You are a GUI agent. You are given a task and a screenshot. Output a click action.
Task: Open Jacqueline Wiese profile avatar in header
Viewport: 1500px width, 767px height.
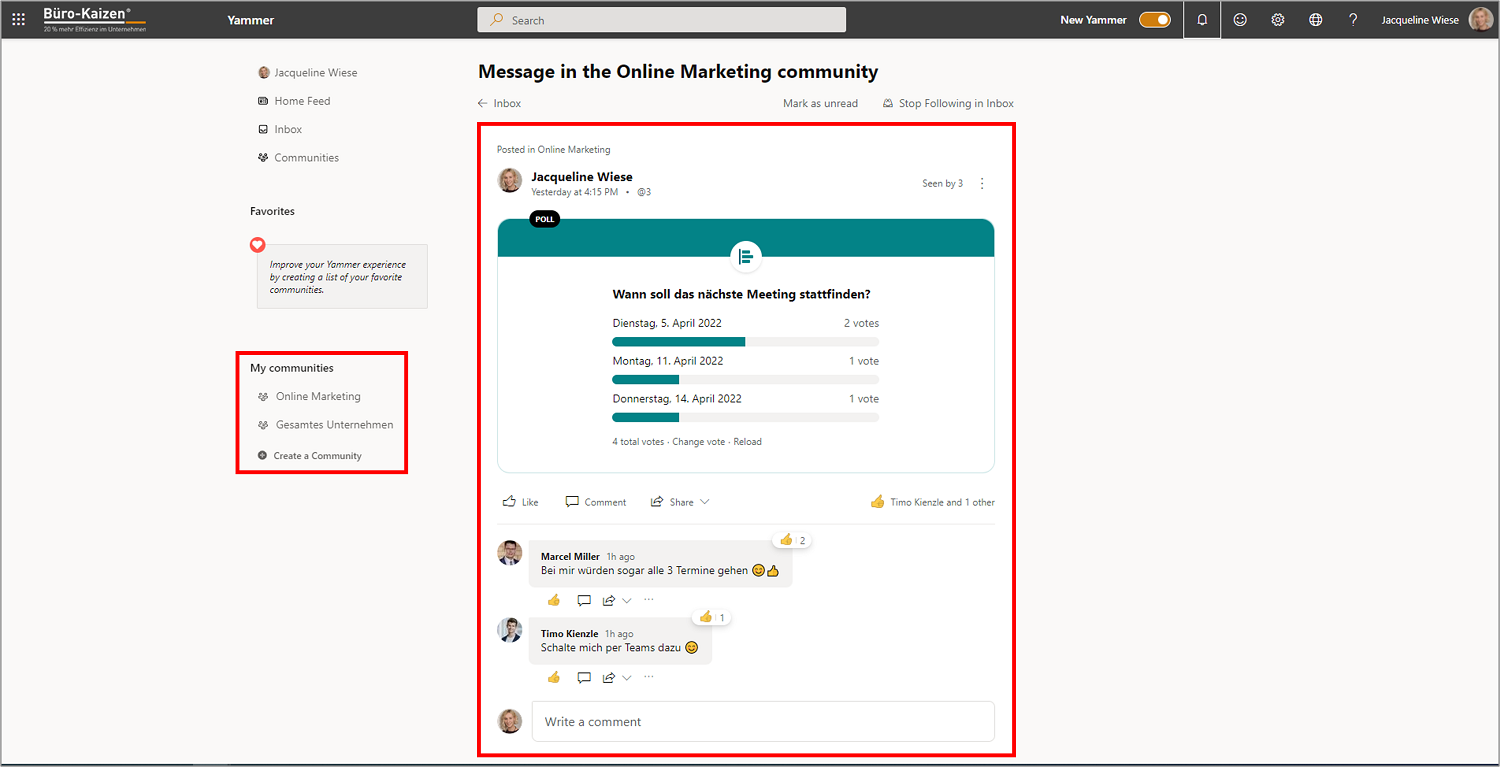(x=1480, y=19)
